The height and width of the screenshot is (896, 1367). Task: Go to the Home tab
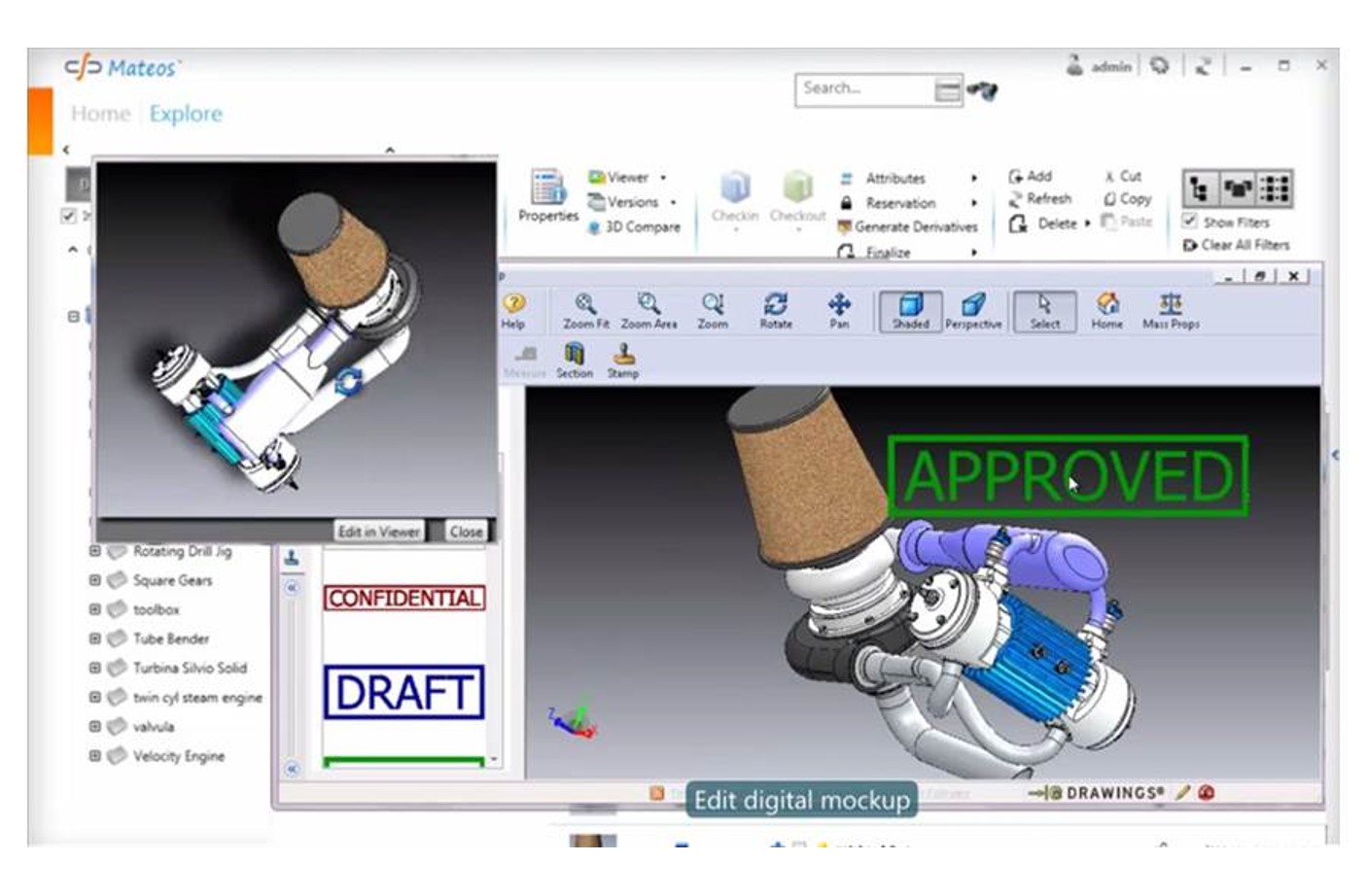pyautogui.click(x=100, y=114)
